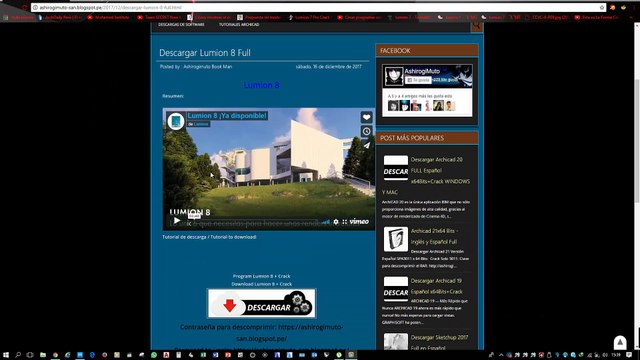This screenshot has height=360, width=640.
Task: Click the red DESCARGAR download button
Action: pos(262,303)
